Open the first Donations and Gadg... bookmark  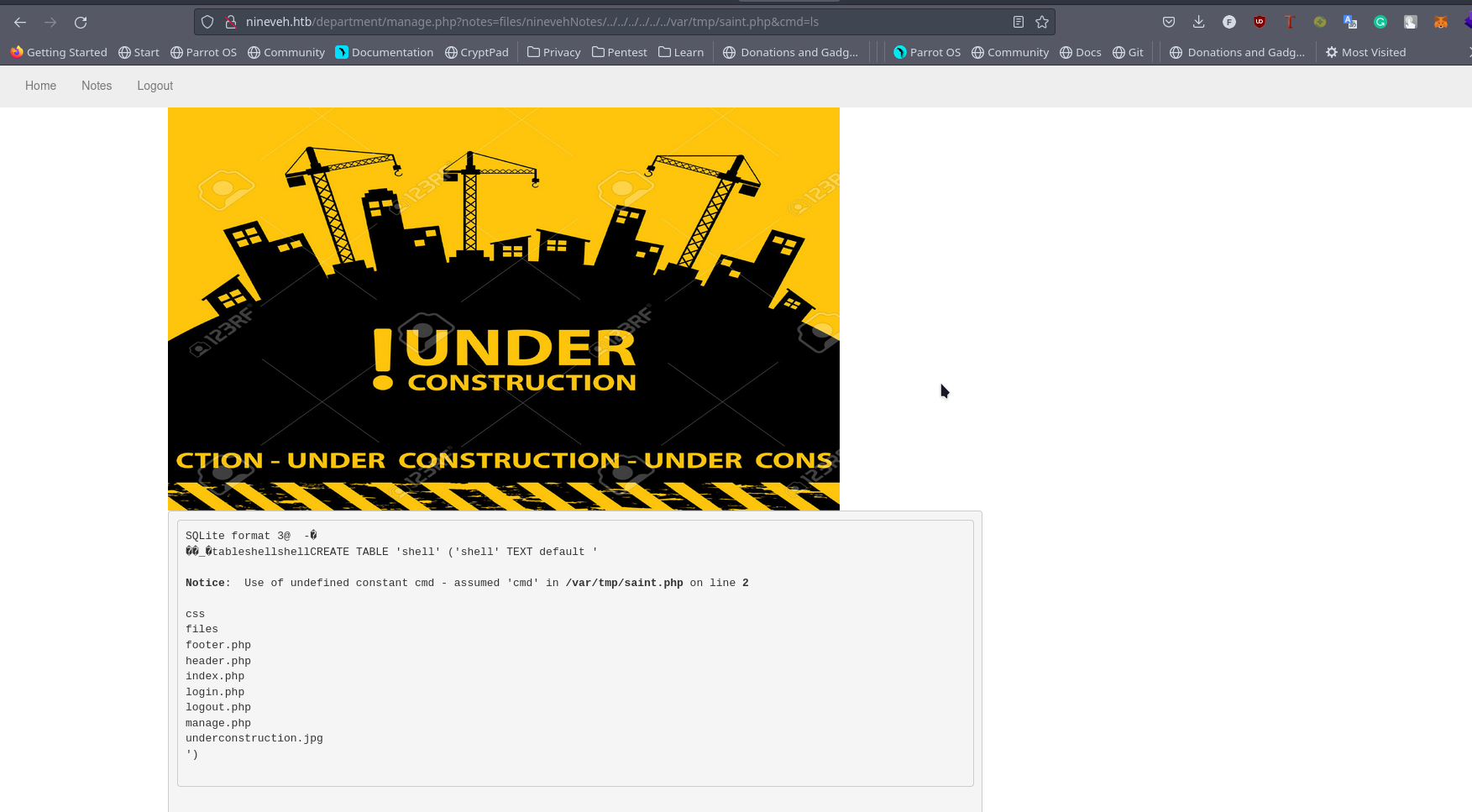tap(791, 52)
